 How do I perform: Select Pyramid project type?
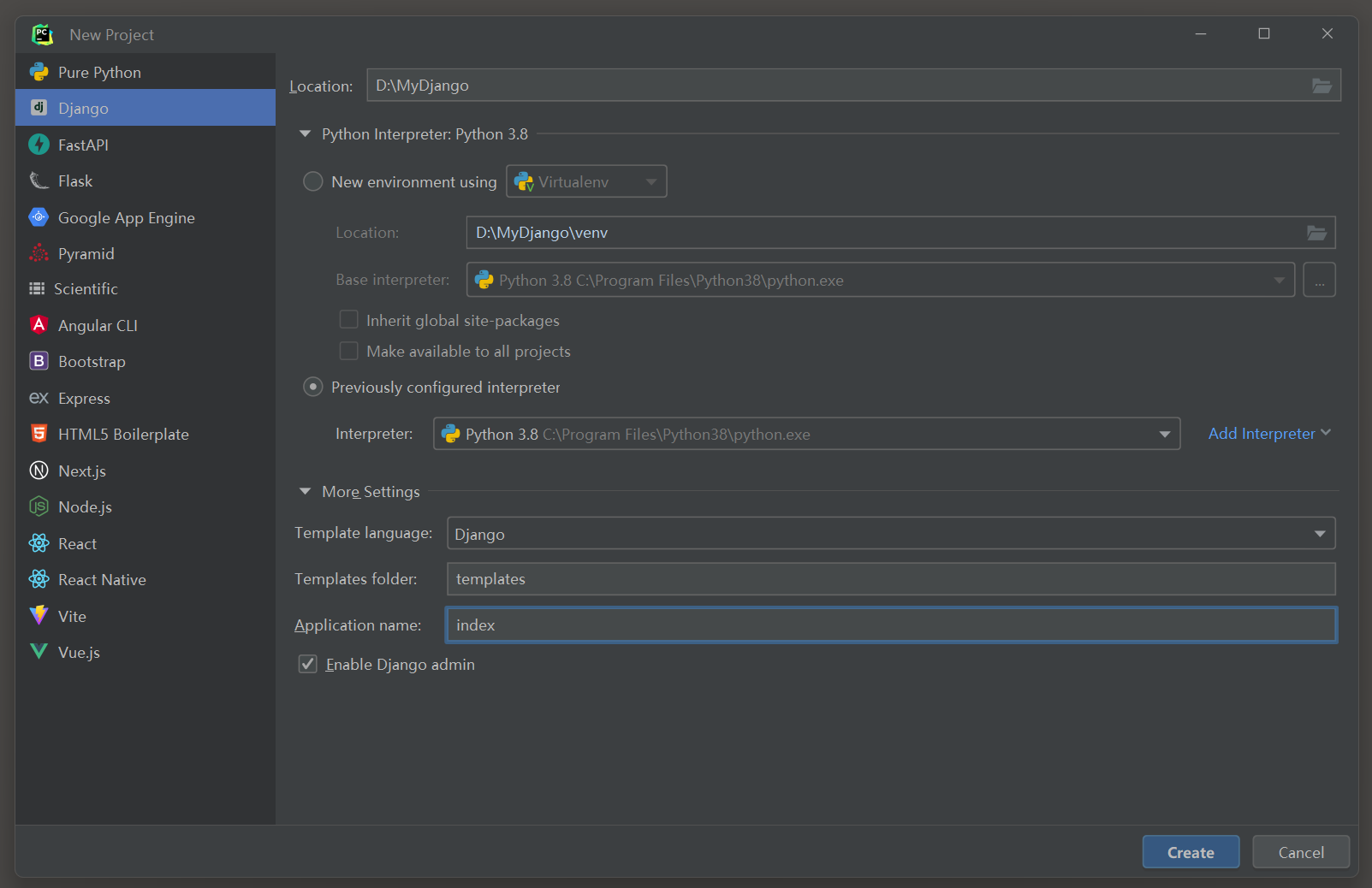click(146, 253)
